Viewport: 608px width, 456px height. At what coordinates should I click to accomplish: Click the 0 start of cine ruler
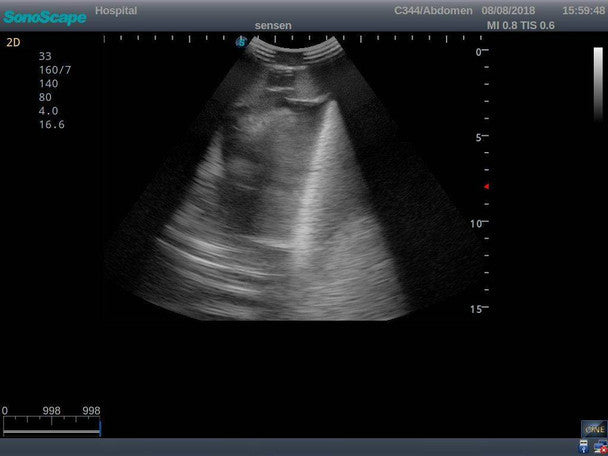pyautogui.click(x=5, y=411)
